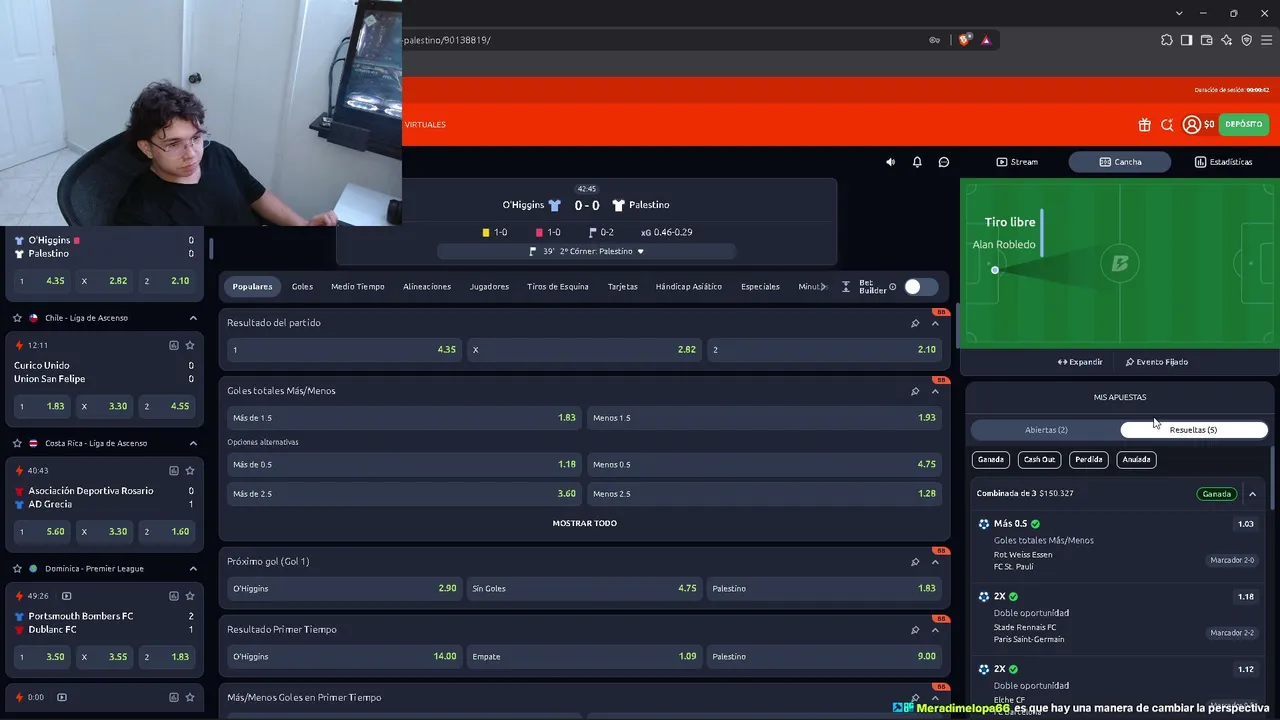The image size is (1280, 720).
Task: Favorite the Curico Unido match star
Action: click(190, 345)
